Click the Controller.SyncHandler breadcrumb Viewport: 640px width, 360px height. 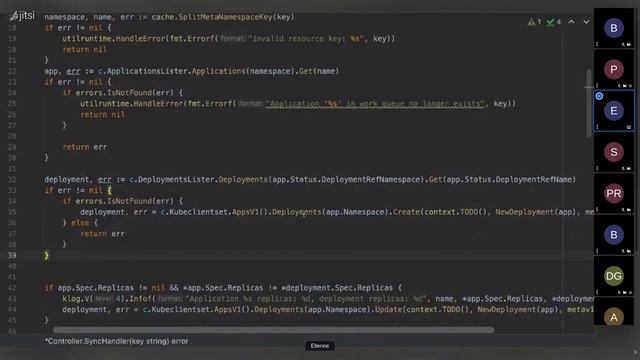117,341
